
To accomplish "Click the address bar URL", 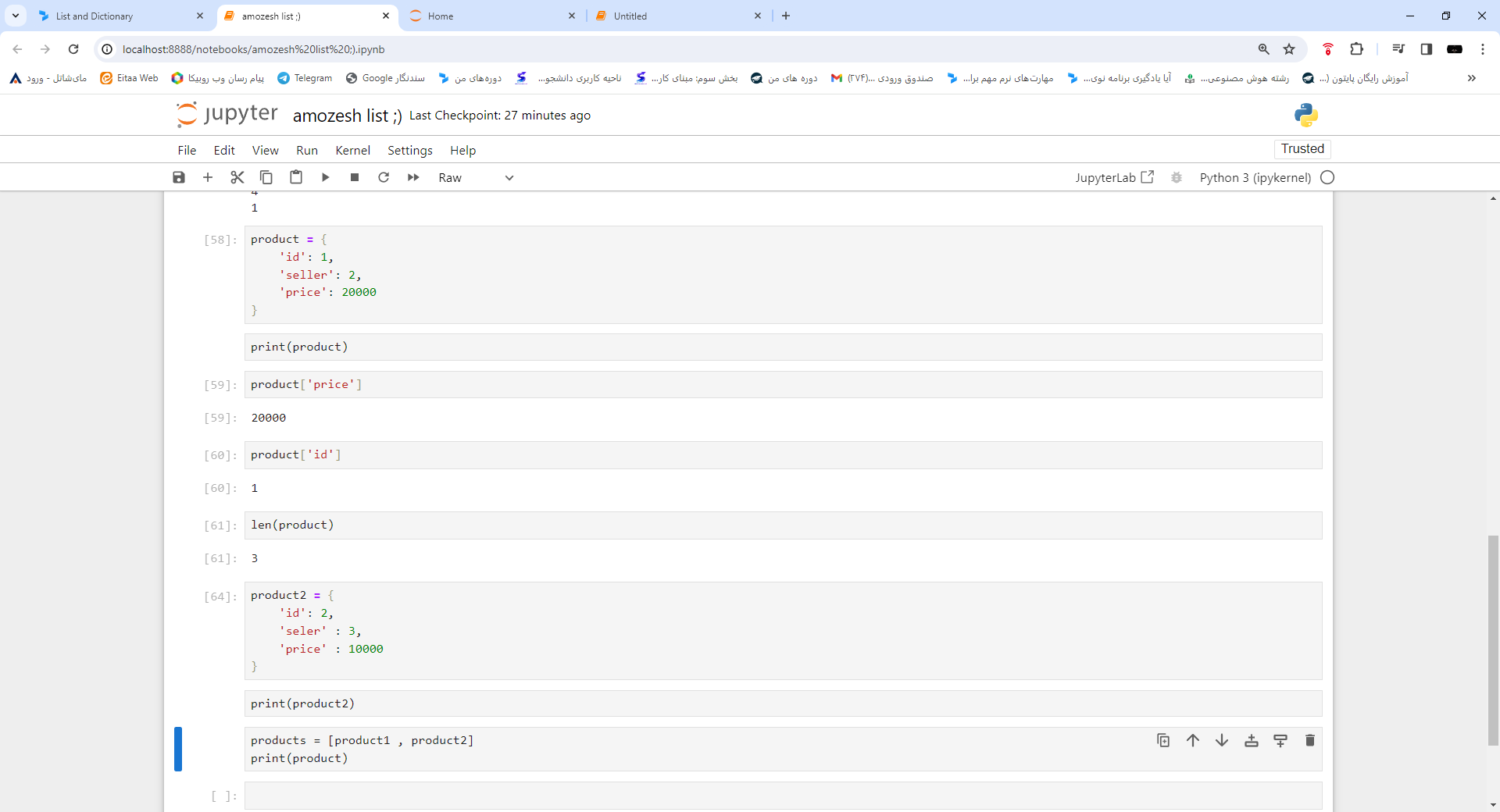I will pos(253,49).
